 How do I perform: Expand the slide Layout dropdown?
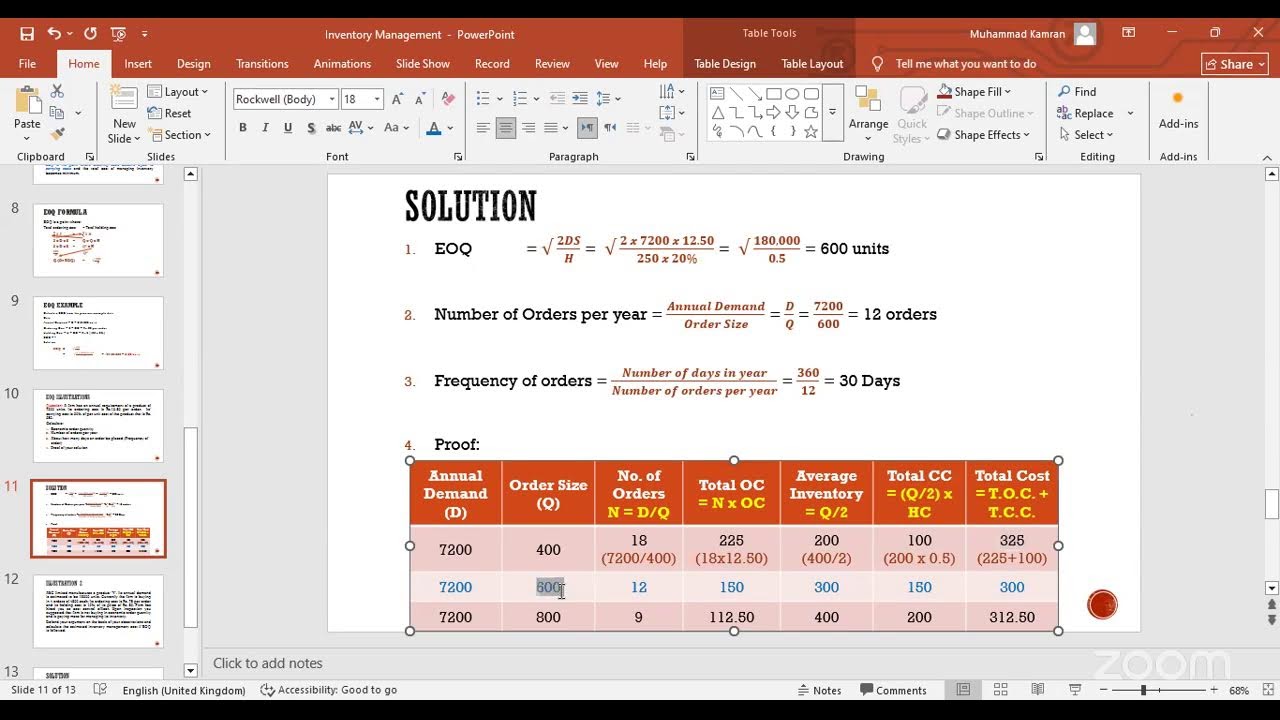click(178, 92)
